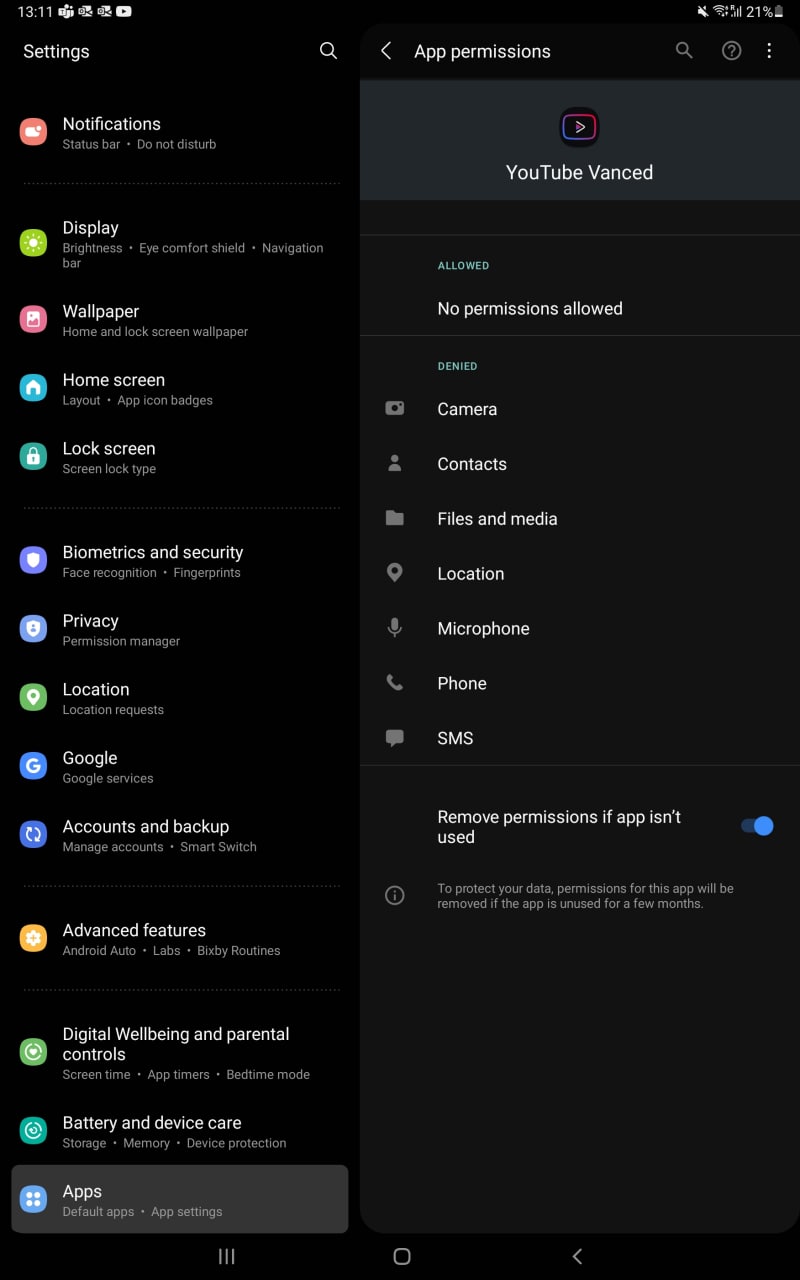800x1280 pixels.
Task: Tap the 13:11 clock in status bar
Action: [x=33, y=12]
